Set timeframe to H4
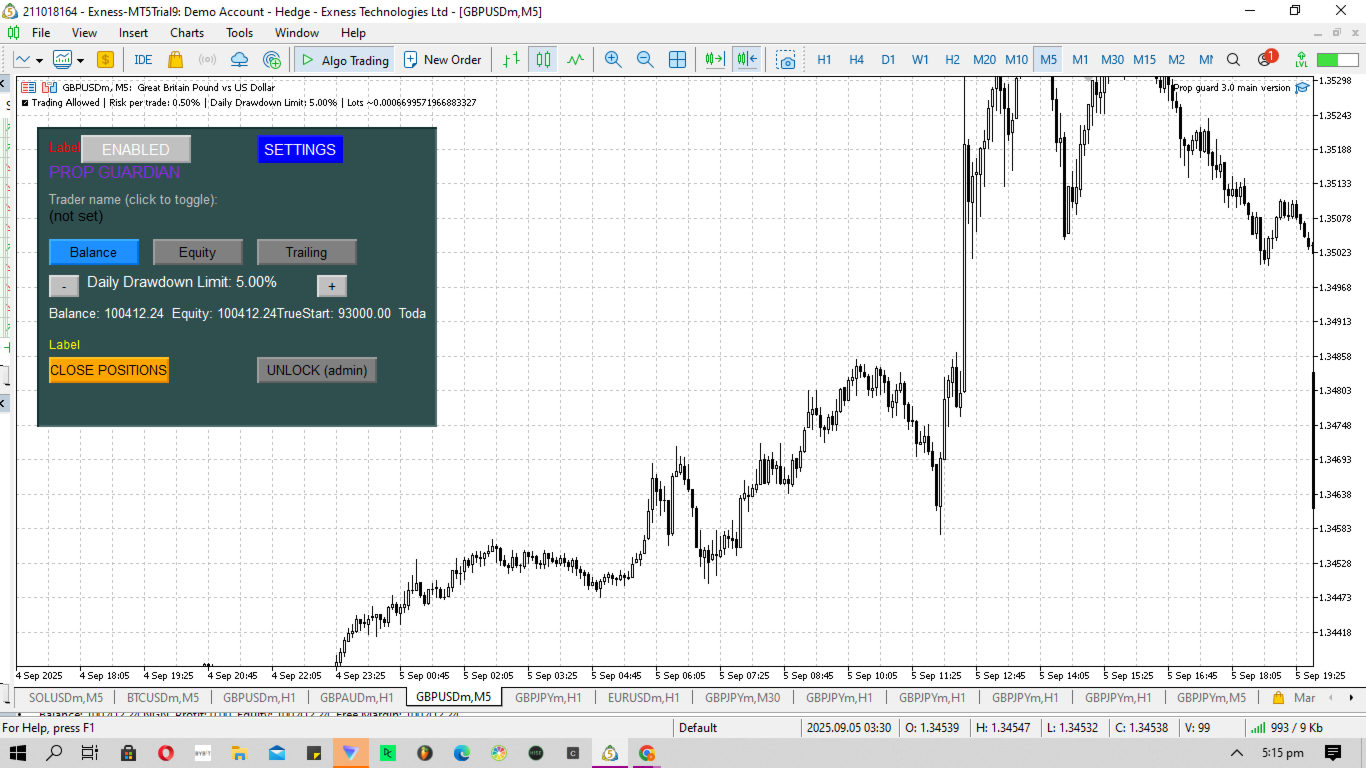 [x=856, y=60]
